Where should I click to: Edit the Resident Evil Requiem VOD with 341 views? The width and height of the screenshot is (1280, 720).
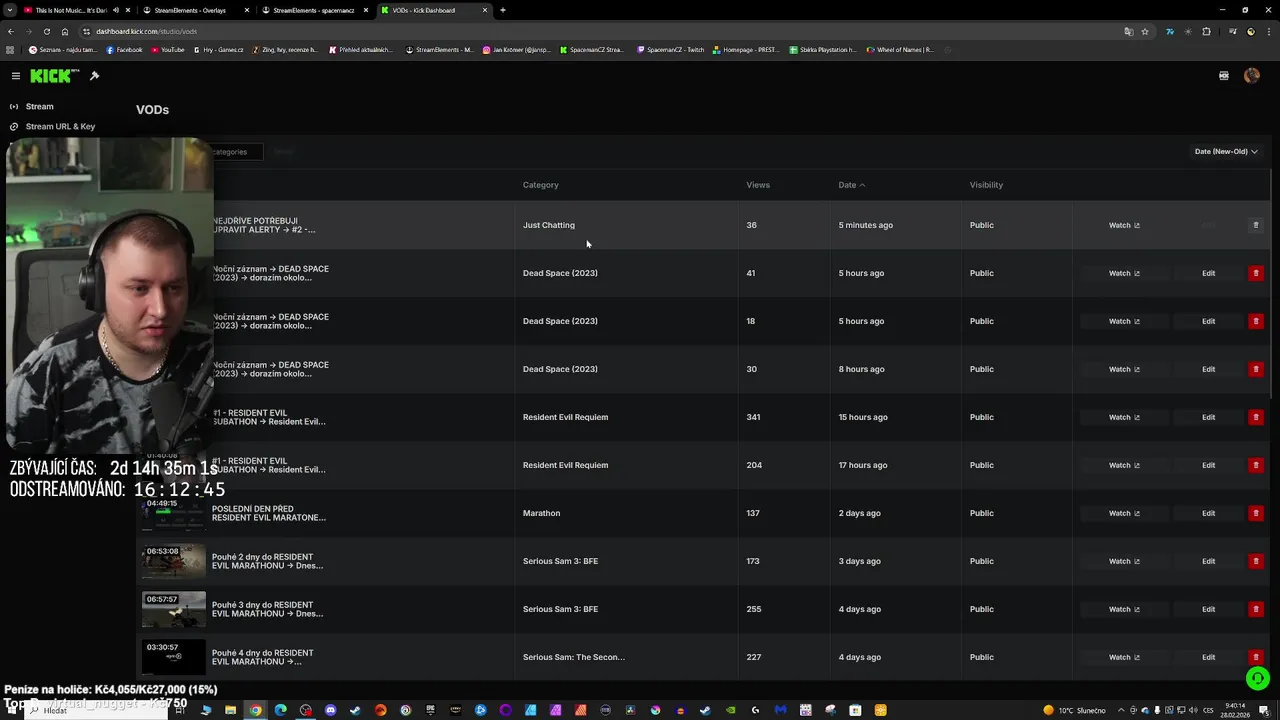click(1208, 417)
